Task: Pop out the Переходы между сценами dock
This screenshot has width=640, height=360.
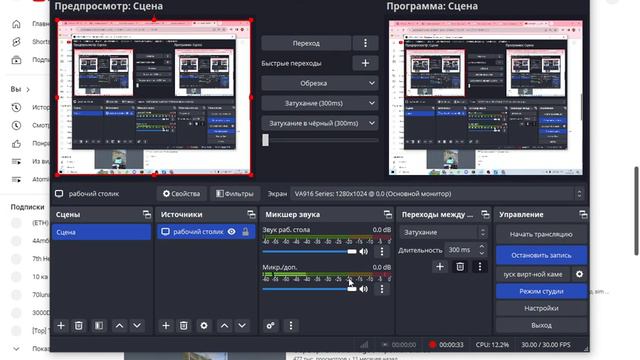Action: [x=485, y=214]
